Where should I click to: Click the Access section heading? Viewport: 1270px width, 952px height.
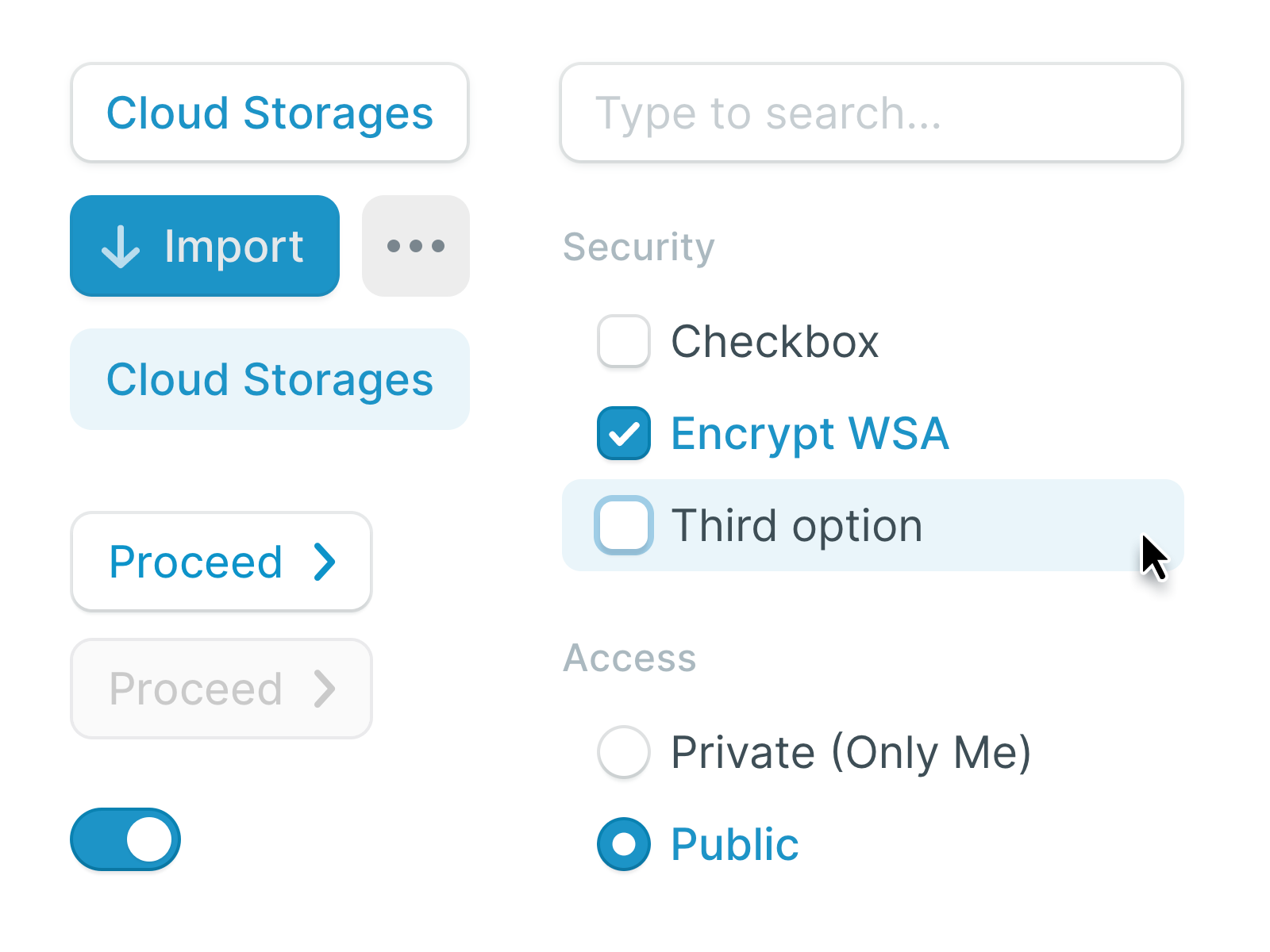coord(629,658)
